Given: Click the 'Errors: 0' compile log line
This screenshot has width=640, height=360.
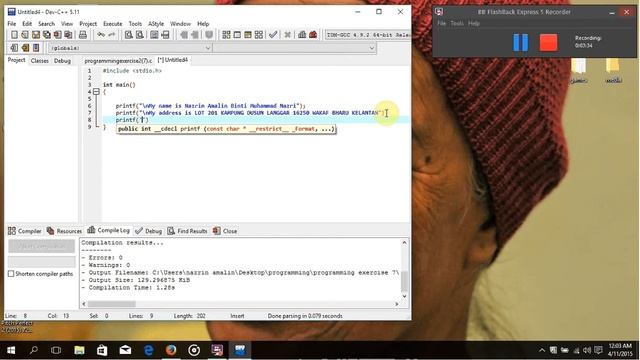Looking at the screenshot, I should point(102,258).
